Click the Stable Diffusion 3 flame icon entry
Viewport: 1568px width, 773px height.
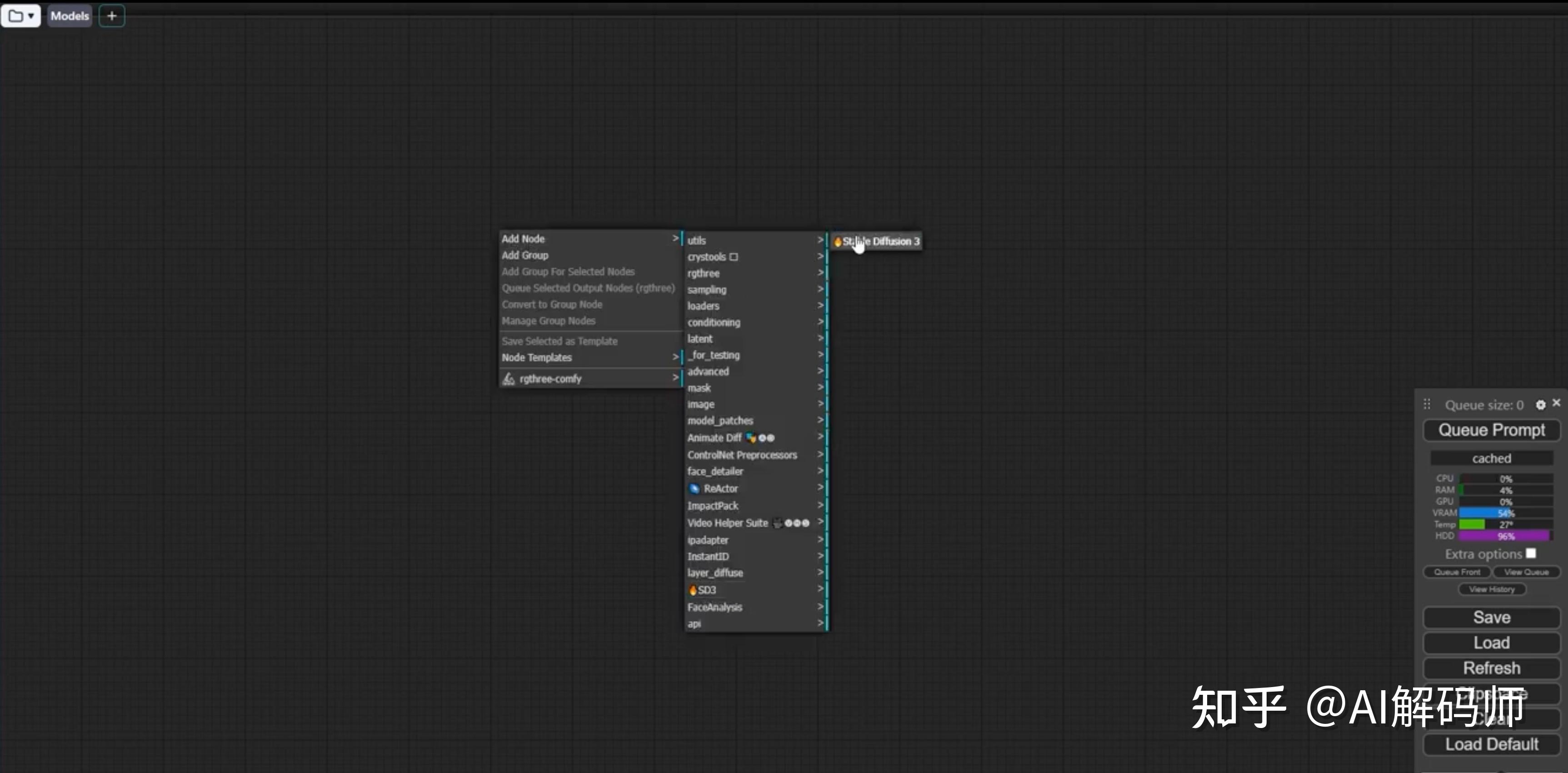877,241
